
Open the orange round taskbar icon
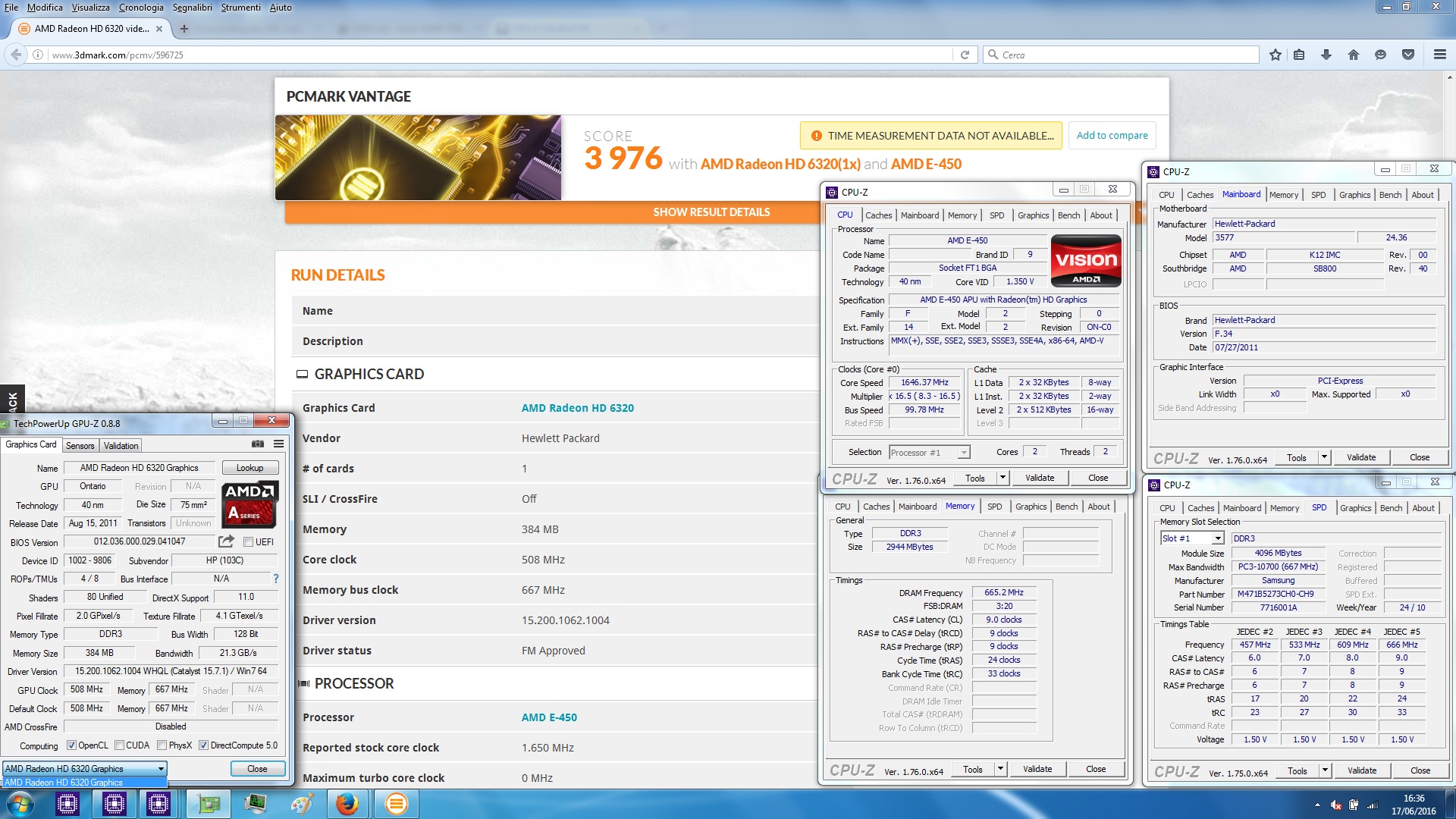click(396, 804)
